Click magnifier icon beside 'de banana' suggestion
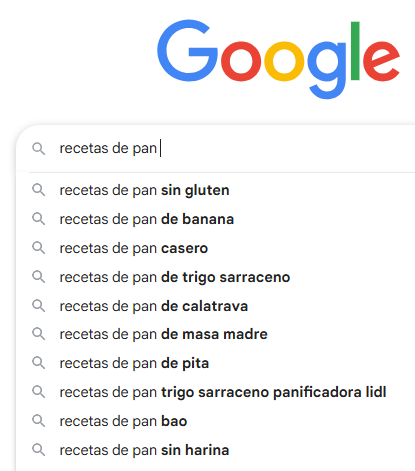The height and width of the screenshot is (471, 415). point(38,219)
